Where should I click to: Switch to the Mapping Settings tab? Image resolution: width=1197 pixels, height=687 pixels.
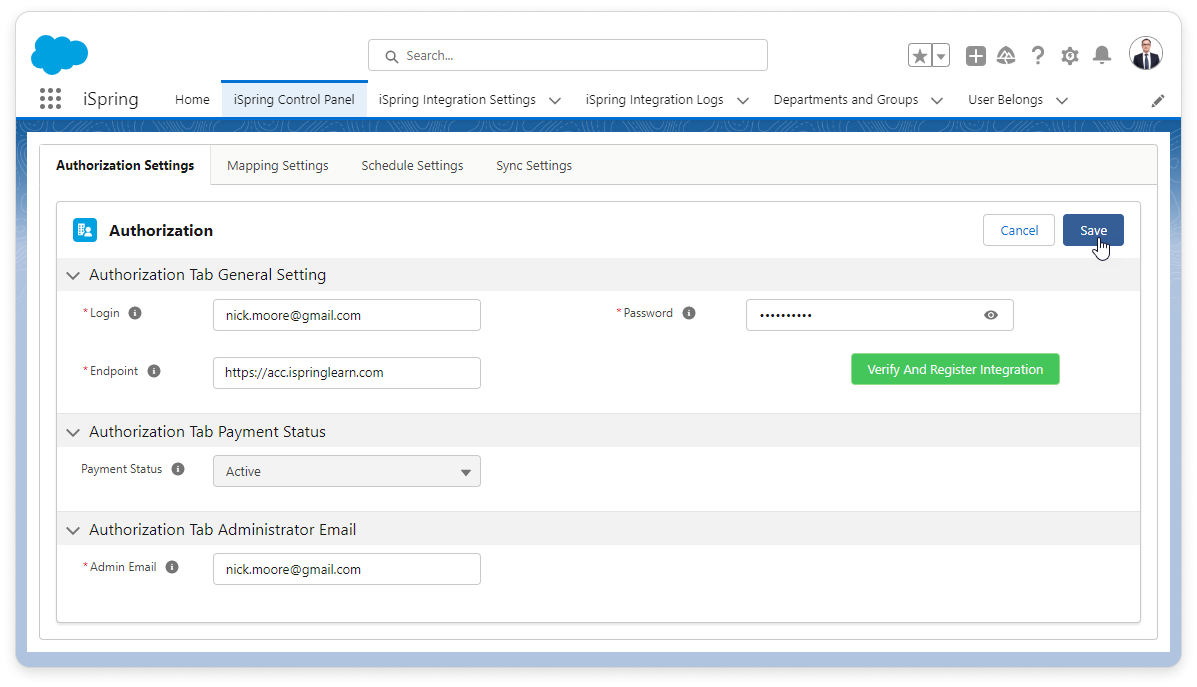pyautogui.click(x=277, y=166)
